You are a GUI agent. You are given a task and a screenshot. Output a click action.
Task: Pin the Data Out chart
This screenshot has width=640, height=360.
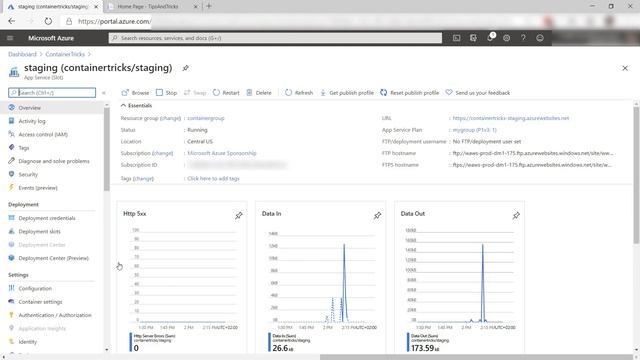click(x=516, y=215)
